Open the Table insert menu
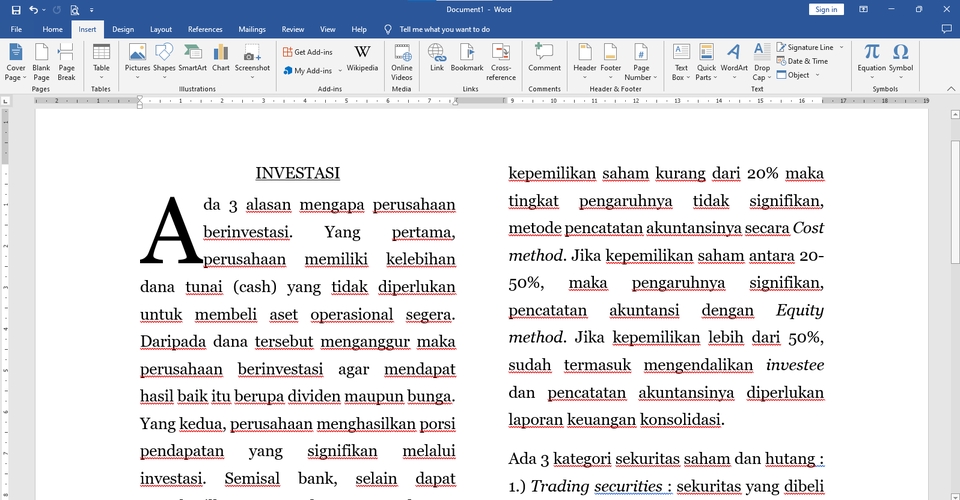Screen dimensions: 960x500 [101, 62]
